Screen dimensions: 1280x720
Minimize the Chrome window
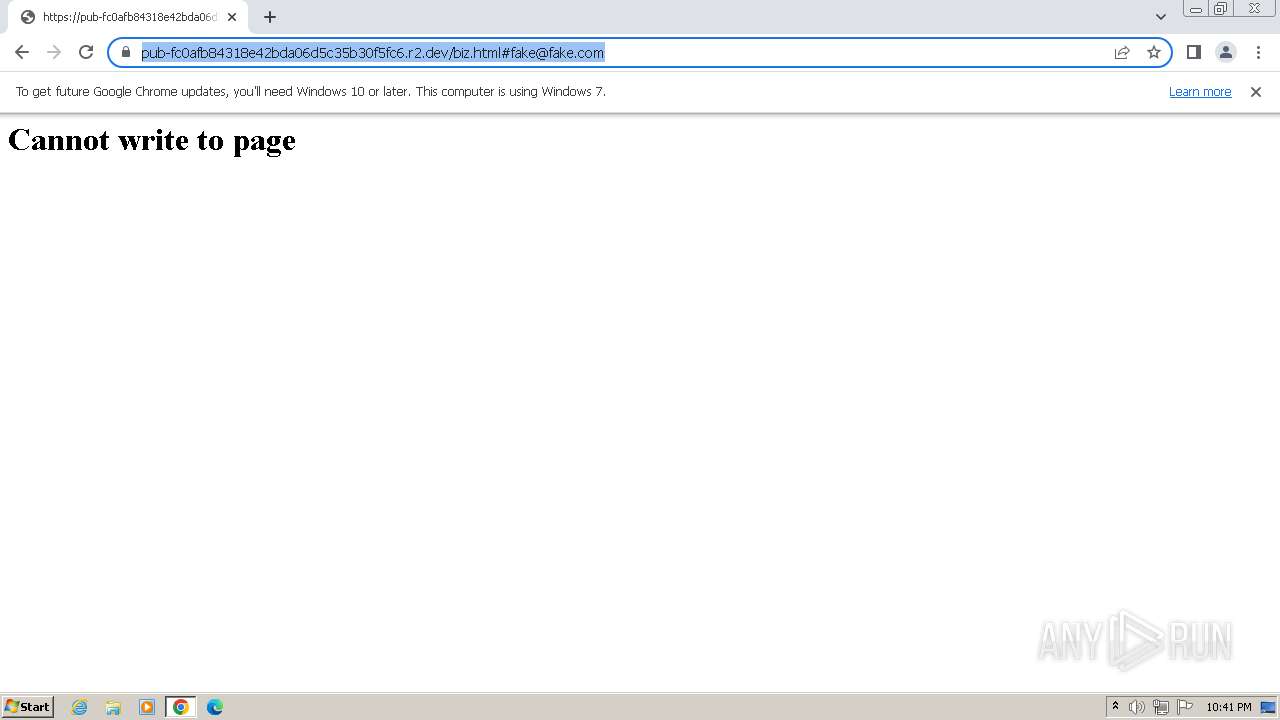(x=1196, y=9)
